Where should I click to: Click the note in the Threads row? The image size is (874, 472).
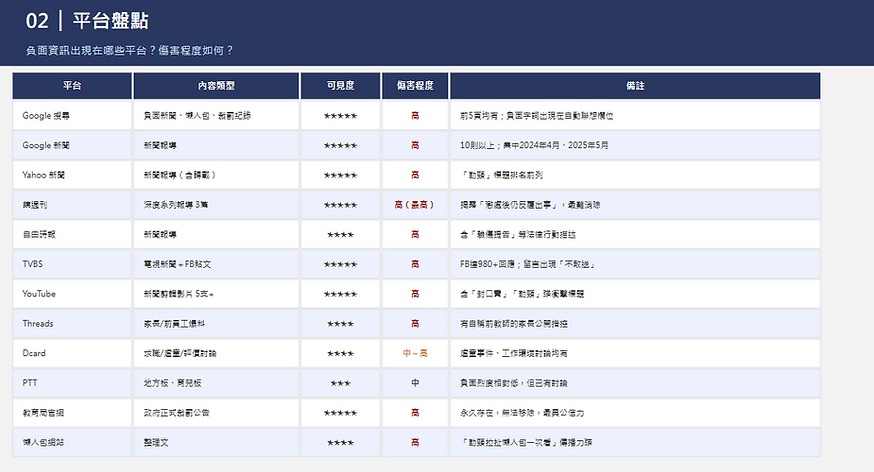635,324
